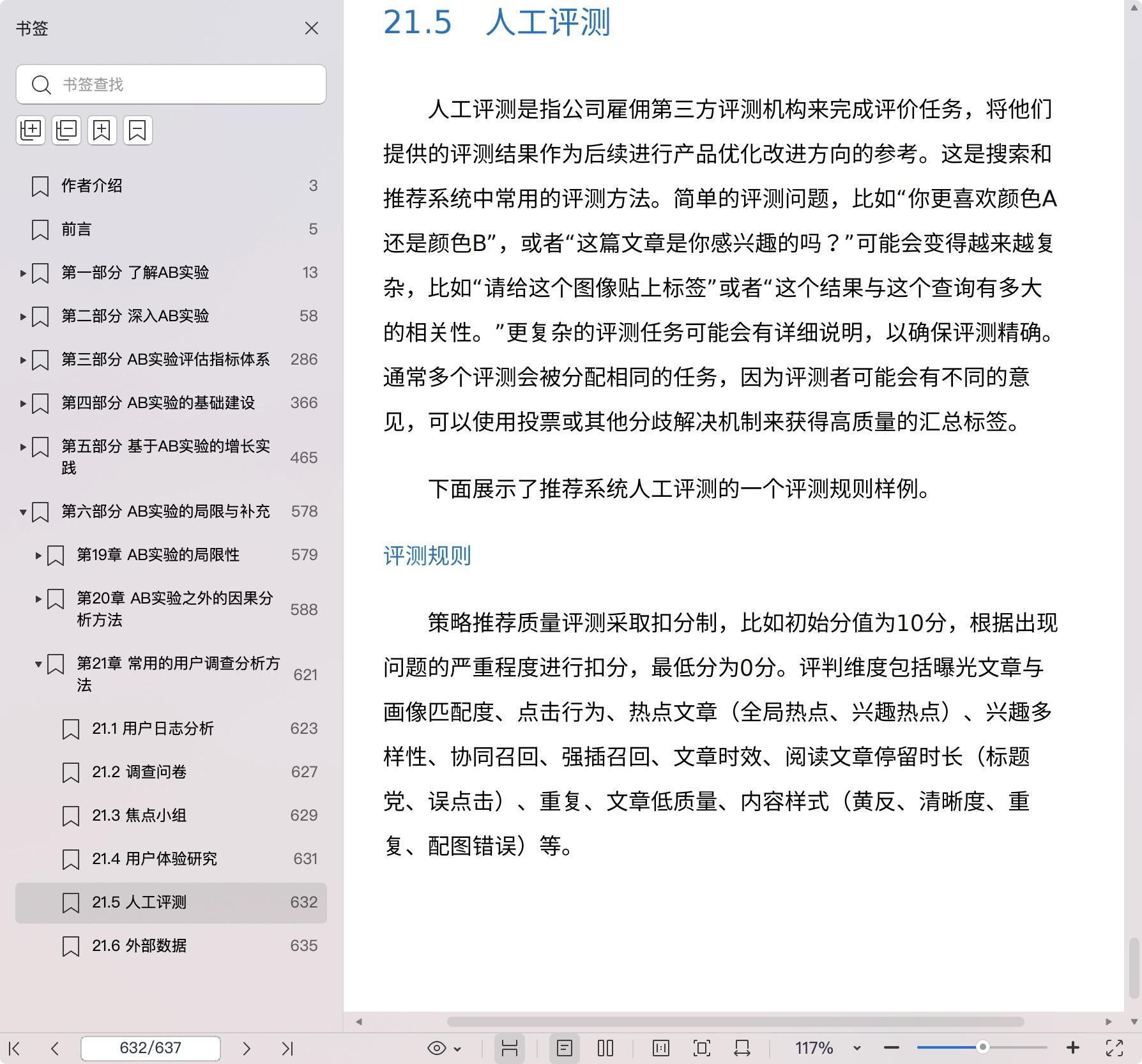
Task: Go to previous page
Action: [x=55, y=1048]
